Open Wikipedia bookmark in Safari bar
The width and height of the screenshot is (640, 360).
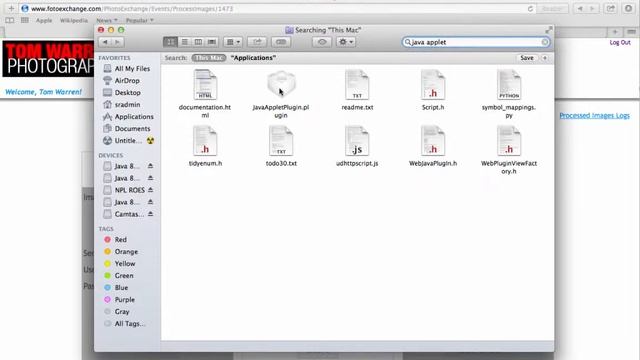tap(73, 20)
